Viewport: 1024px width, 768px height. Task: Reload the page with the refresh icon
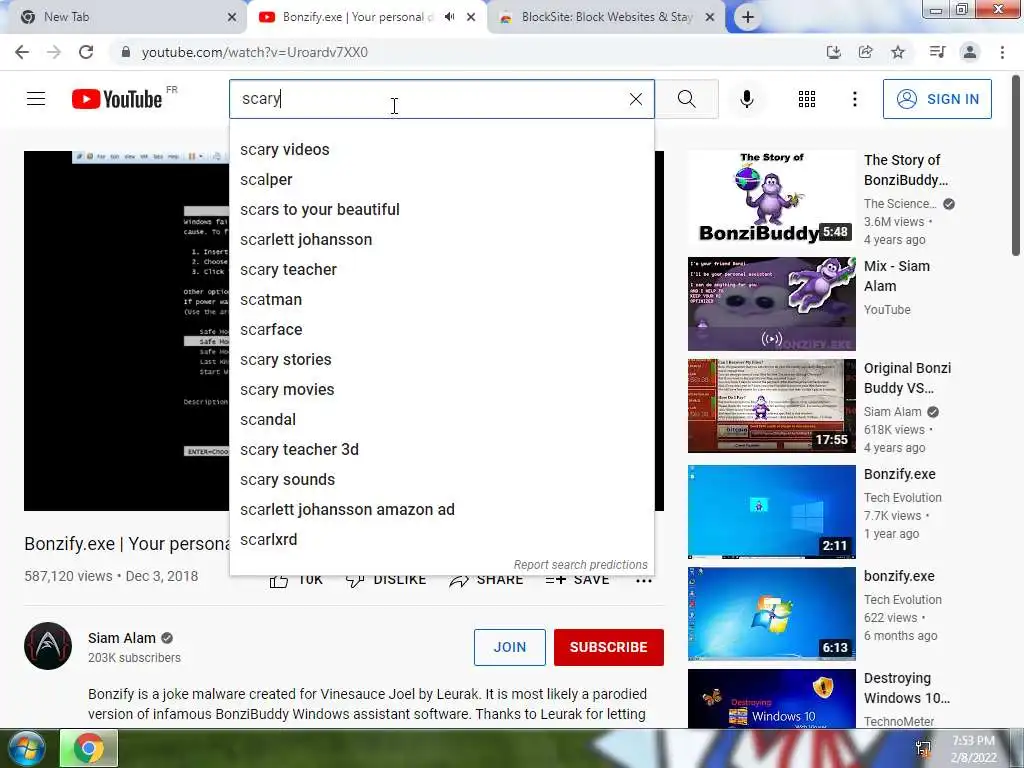(x=86, y=52)
